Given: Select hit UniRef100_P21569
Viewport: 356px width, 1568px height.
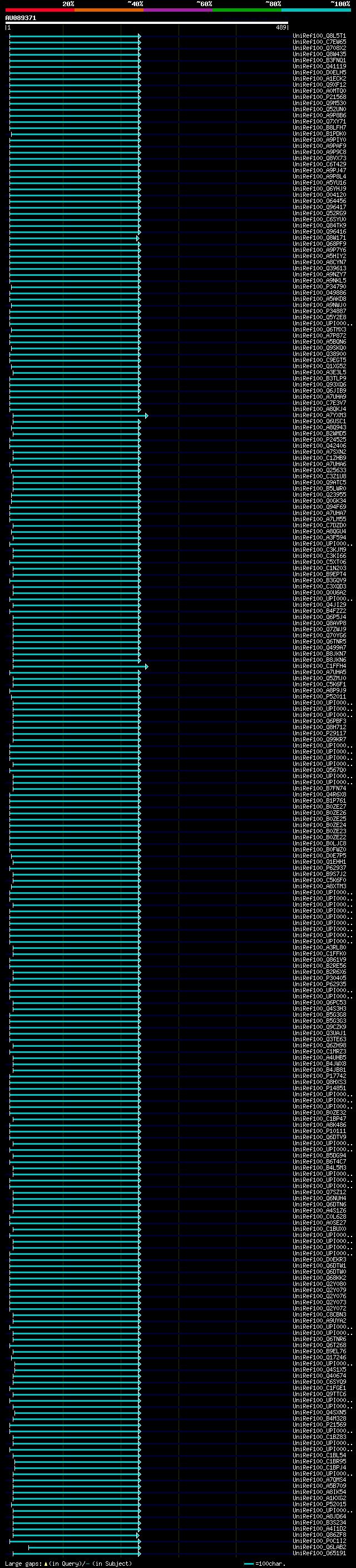Looking at the screenshot, I should pyautogui.click(x=319, y=1425).
